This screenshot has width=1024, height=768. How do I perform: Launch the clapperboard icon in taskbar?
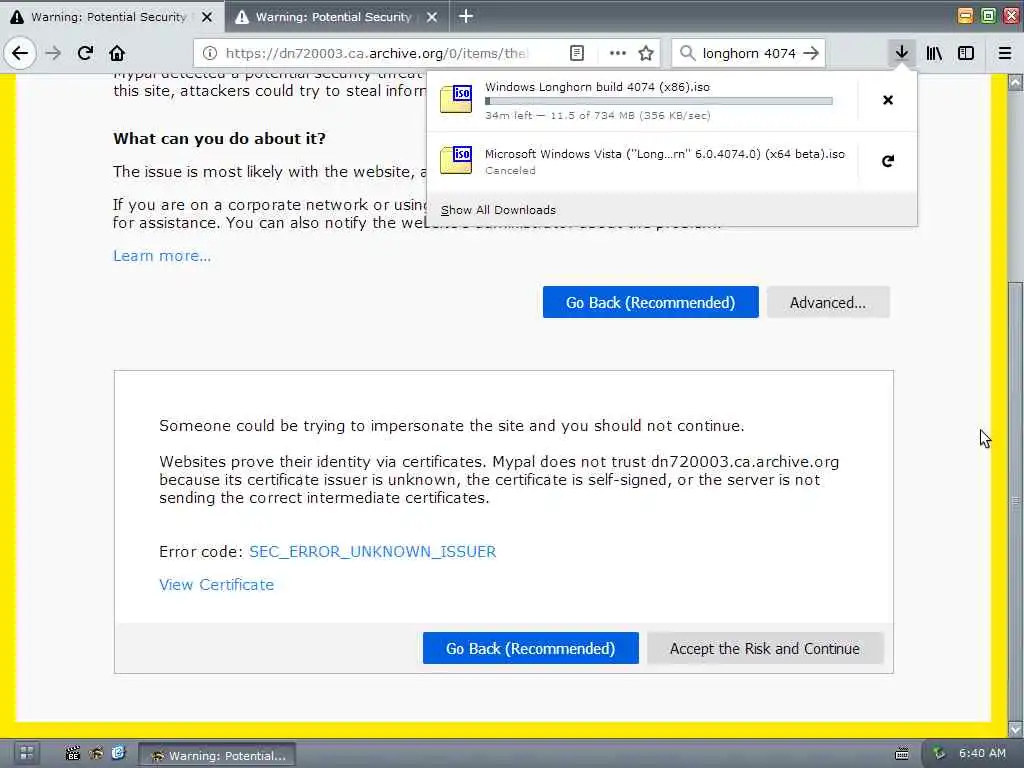click(72, 754)
